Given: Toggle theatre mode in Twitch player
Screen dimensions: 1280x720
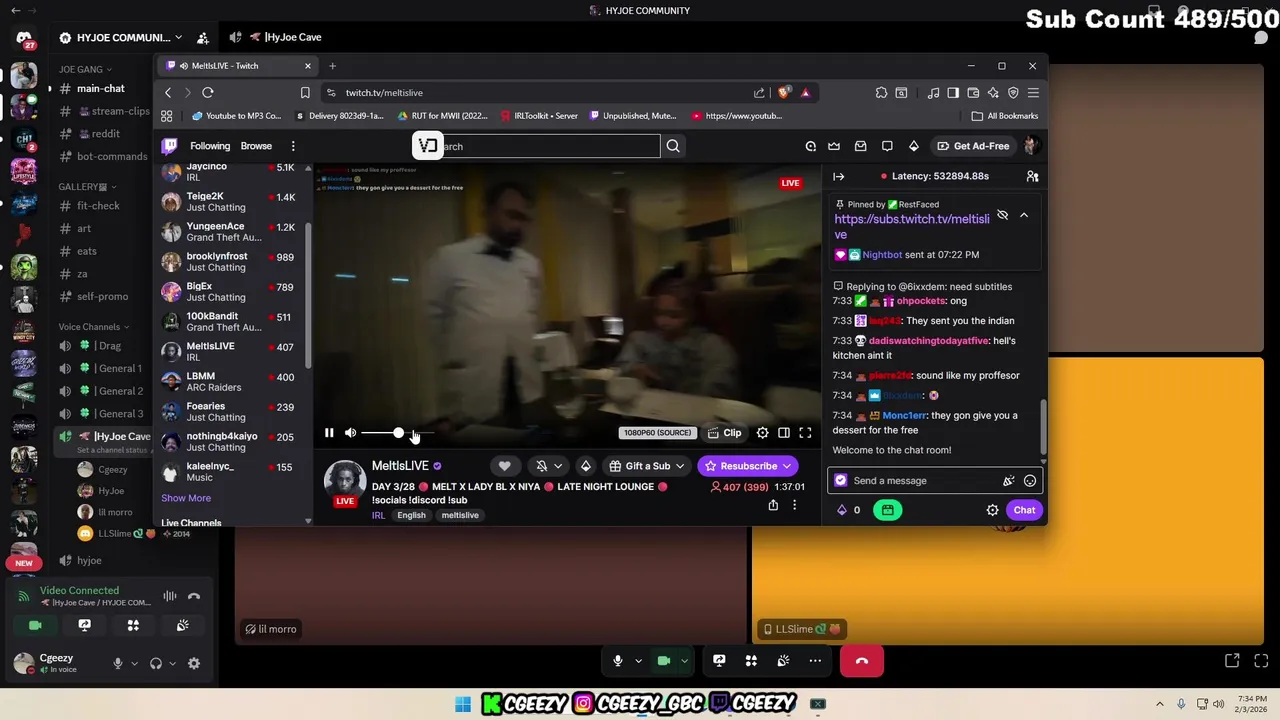Looking at the screenshot, I should tap(784, 433).
